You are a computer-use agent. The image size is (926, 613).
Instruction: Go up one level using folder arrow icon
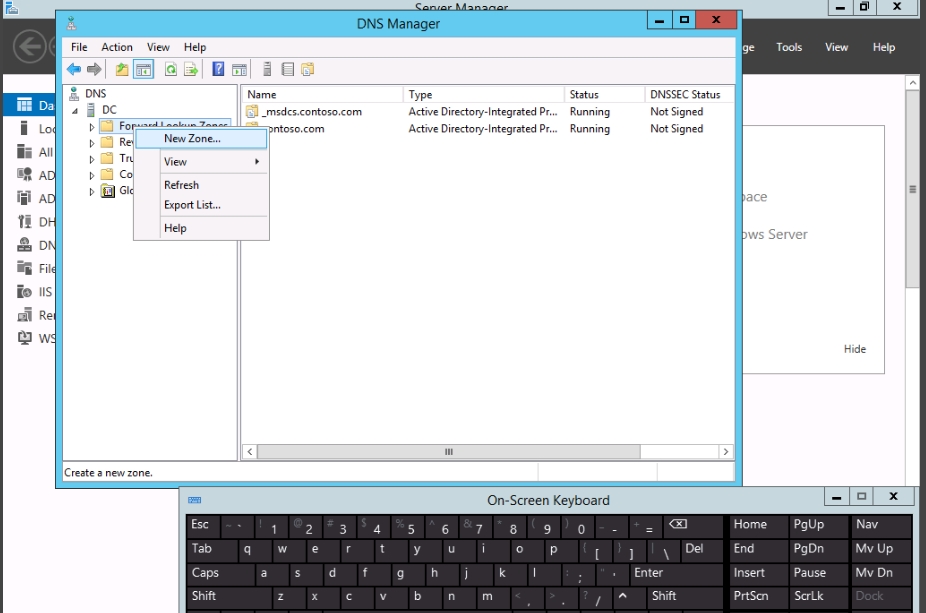coord(122,70)
